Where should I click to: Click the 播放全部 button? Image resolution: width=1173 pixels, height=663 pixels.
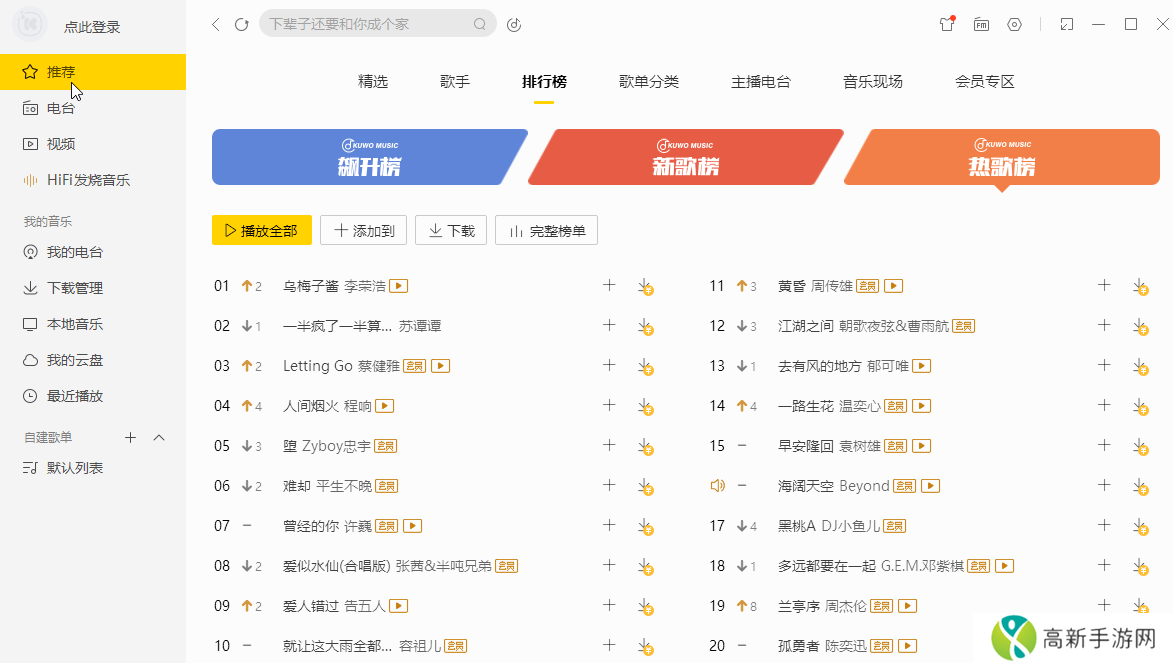(x=261, y=229)
